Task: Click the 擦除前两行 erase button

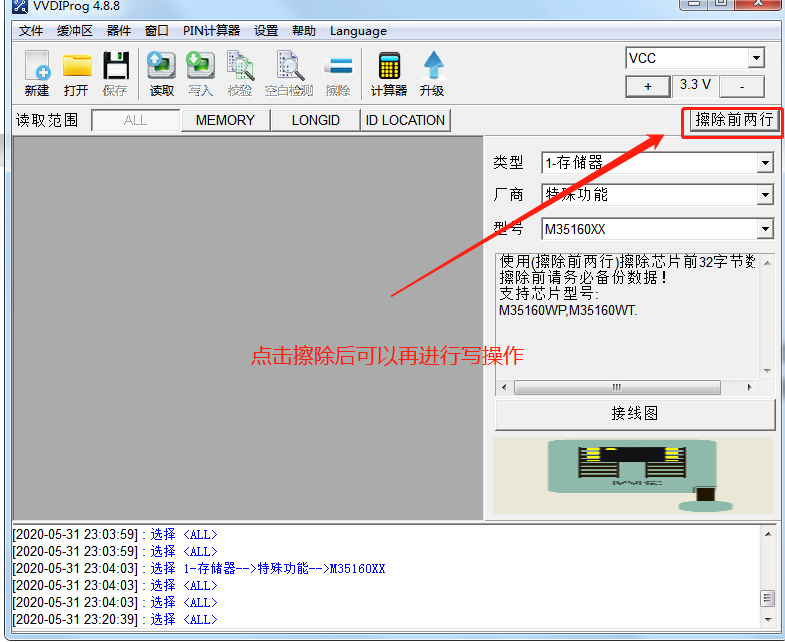Action: click(x=734, y=120)
